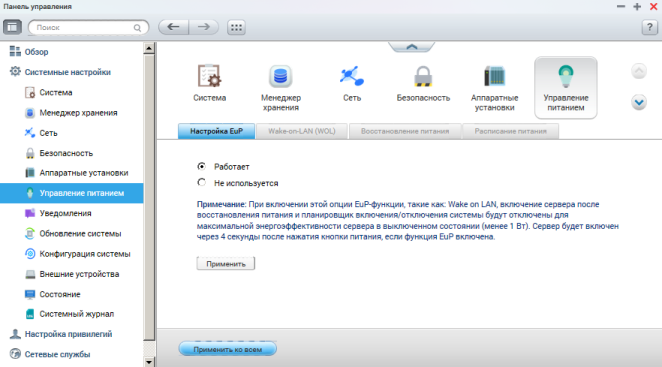Image resolution: width=662 pixels, height=367 pixels.
Task: Toggle the sidebar panel icon
Action: coord(12,27)
